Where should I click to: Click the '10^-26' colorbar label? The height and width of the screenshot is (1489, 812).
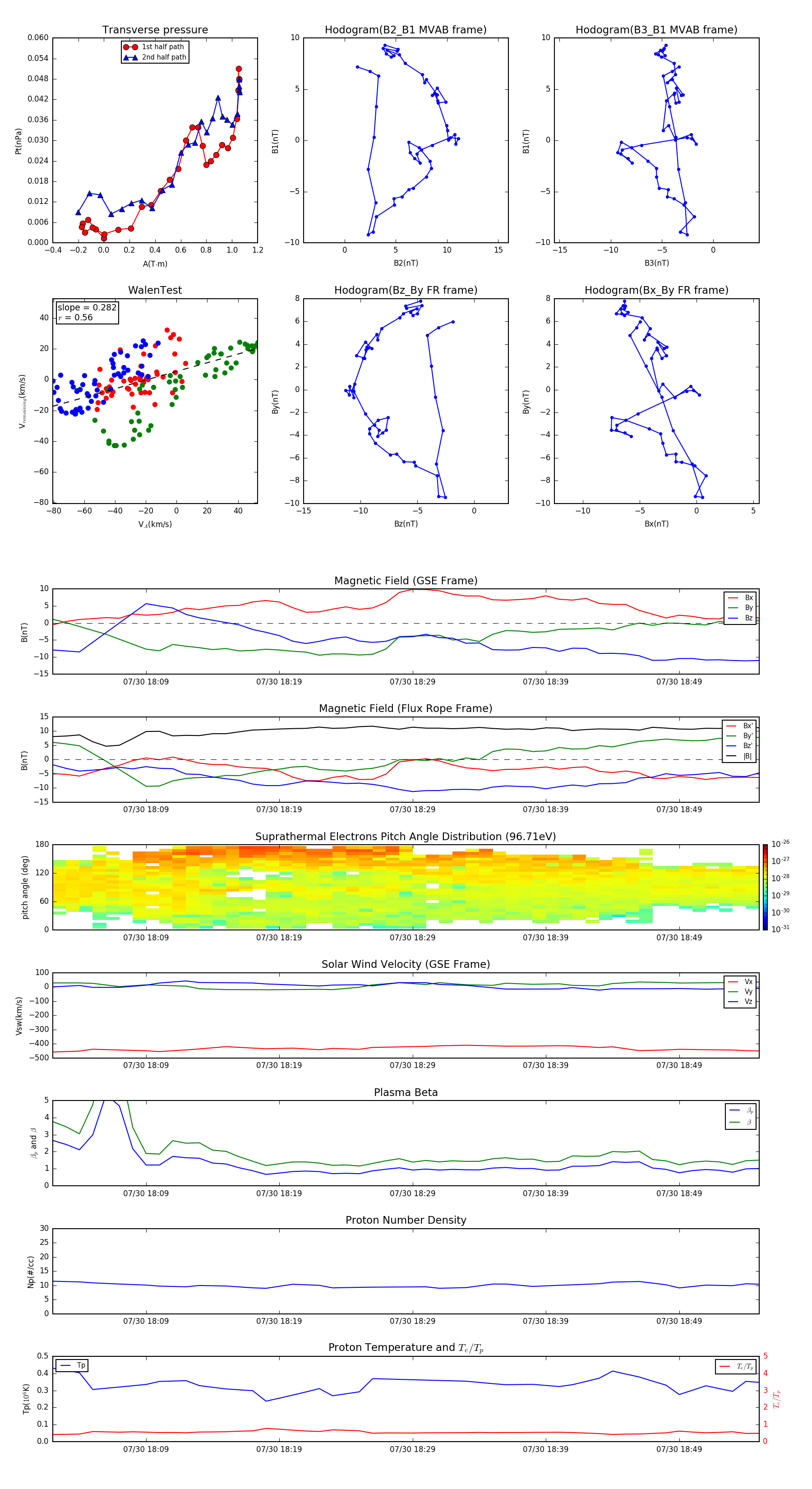tap(780, 844)
